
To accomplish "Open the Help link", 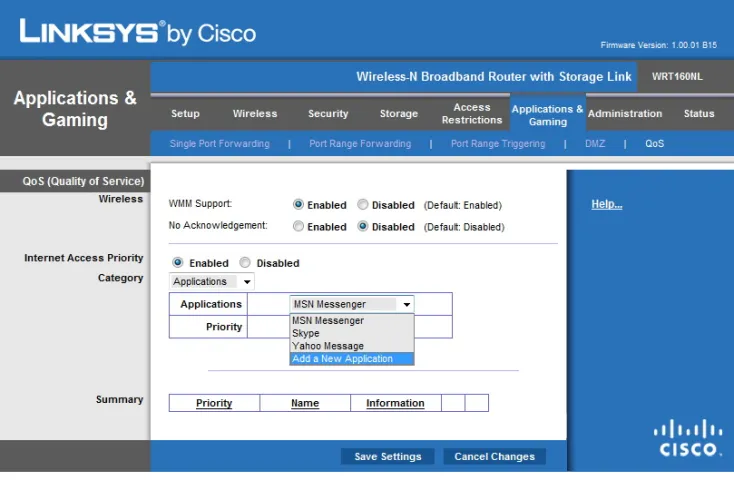I will click(606, 204).
